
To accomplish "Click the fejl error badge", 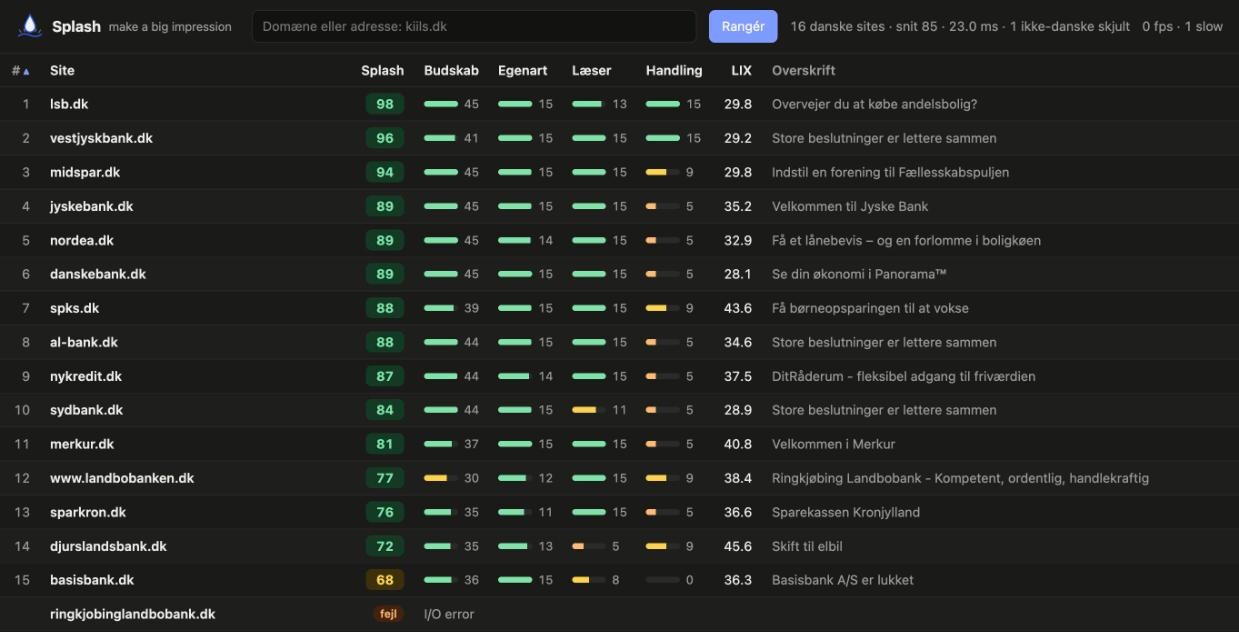I will pos(389,614).
